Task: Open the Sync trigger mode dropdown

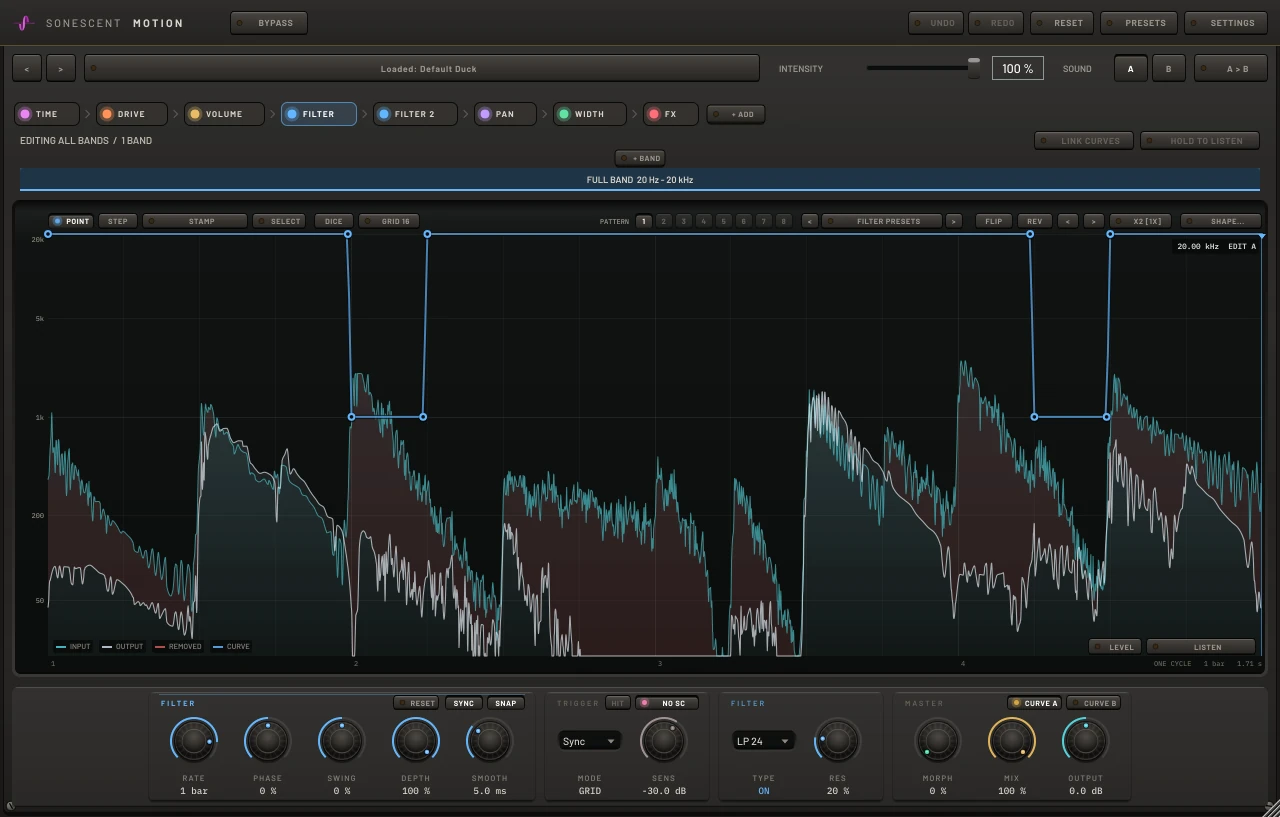Action: coord(589,741)
